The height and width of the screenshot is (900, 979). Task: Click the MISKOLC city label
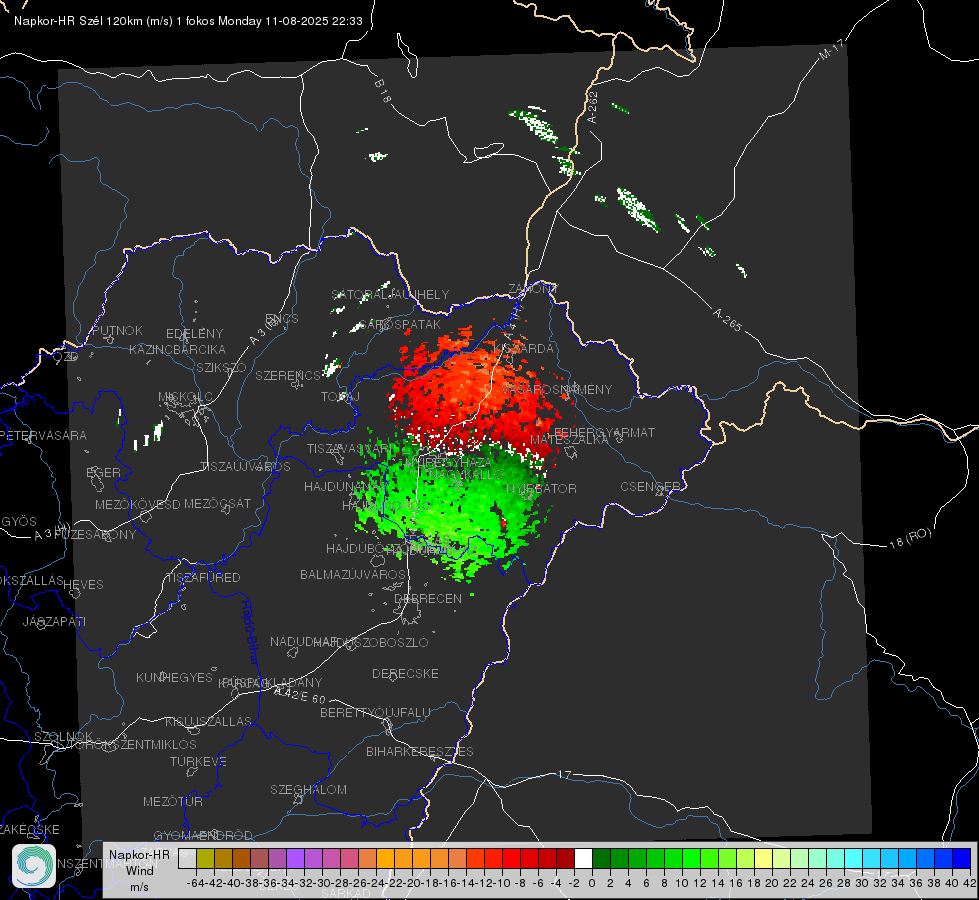click(x=185, y=397)
